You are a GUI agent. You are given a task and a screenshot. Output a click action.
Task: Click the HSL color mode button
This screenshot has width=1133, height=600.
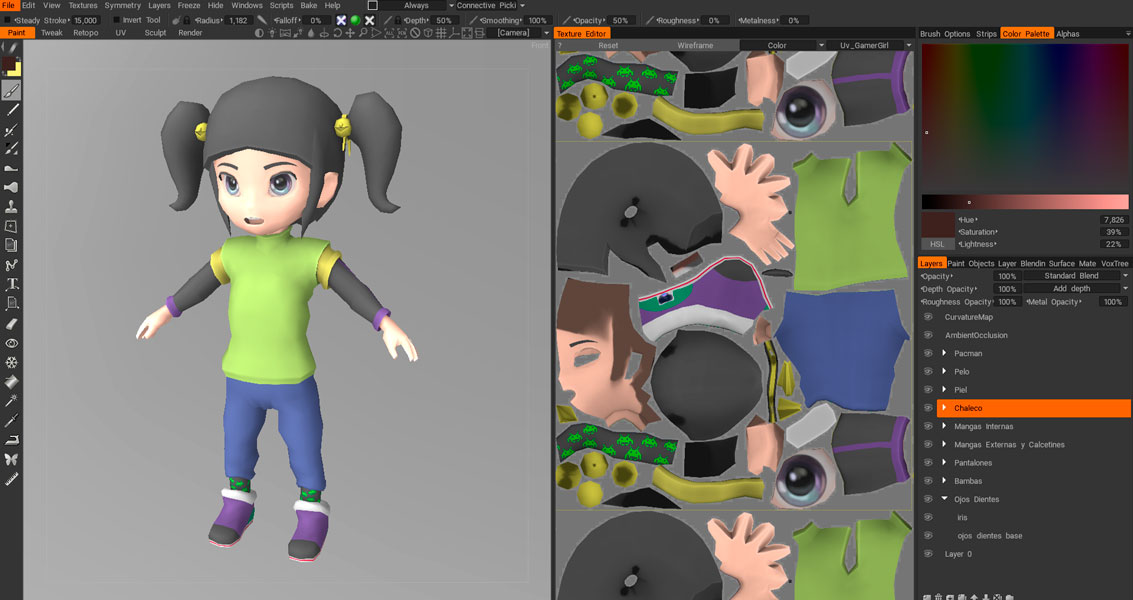pos(937,244)
